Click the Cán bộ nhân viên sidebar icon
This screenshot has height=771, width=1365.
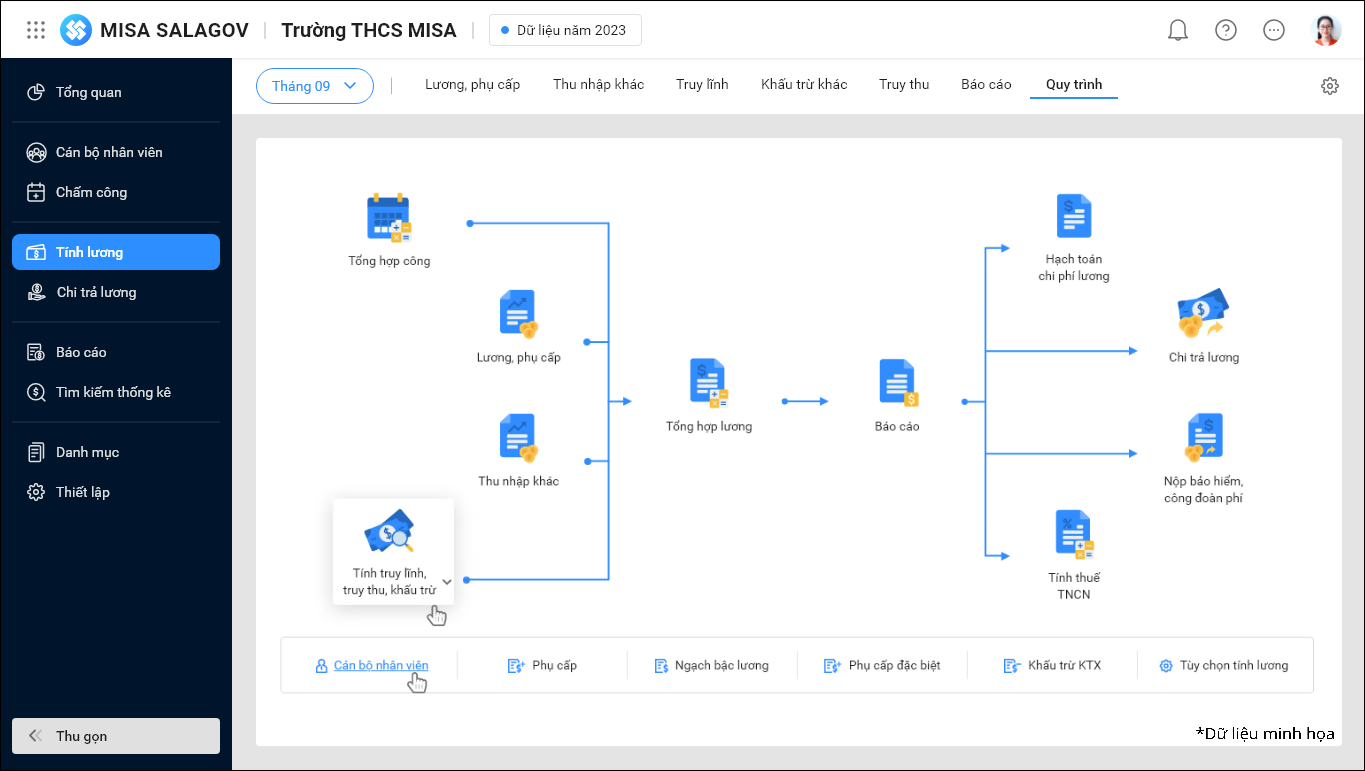tap(36, 152)
